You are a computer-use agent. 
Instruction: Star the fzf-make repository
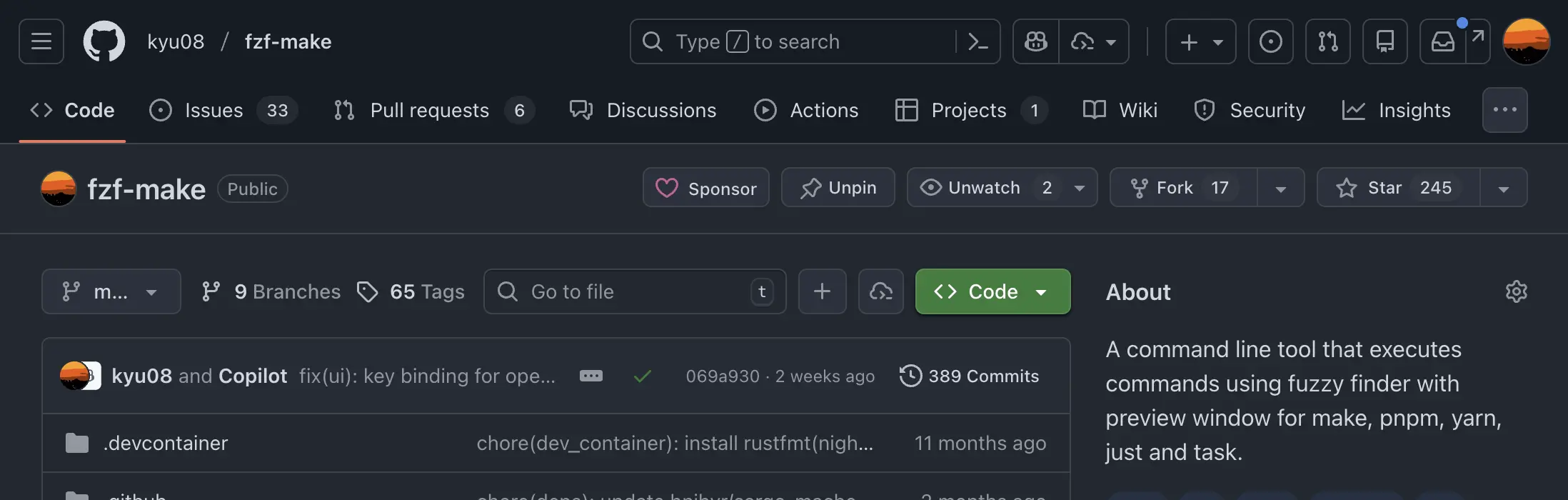tap(1398, 188)
